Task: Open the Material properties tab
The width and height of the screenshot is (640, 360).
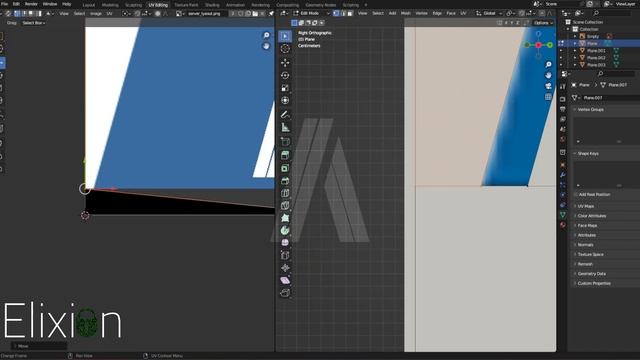Action: tap(563, 224)
